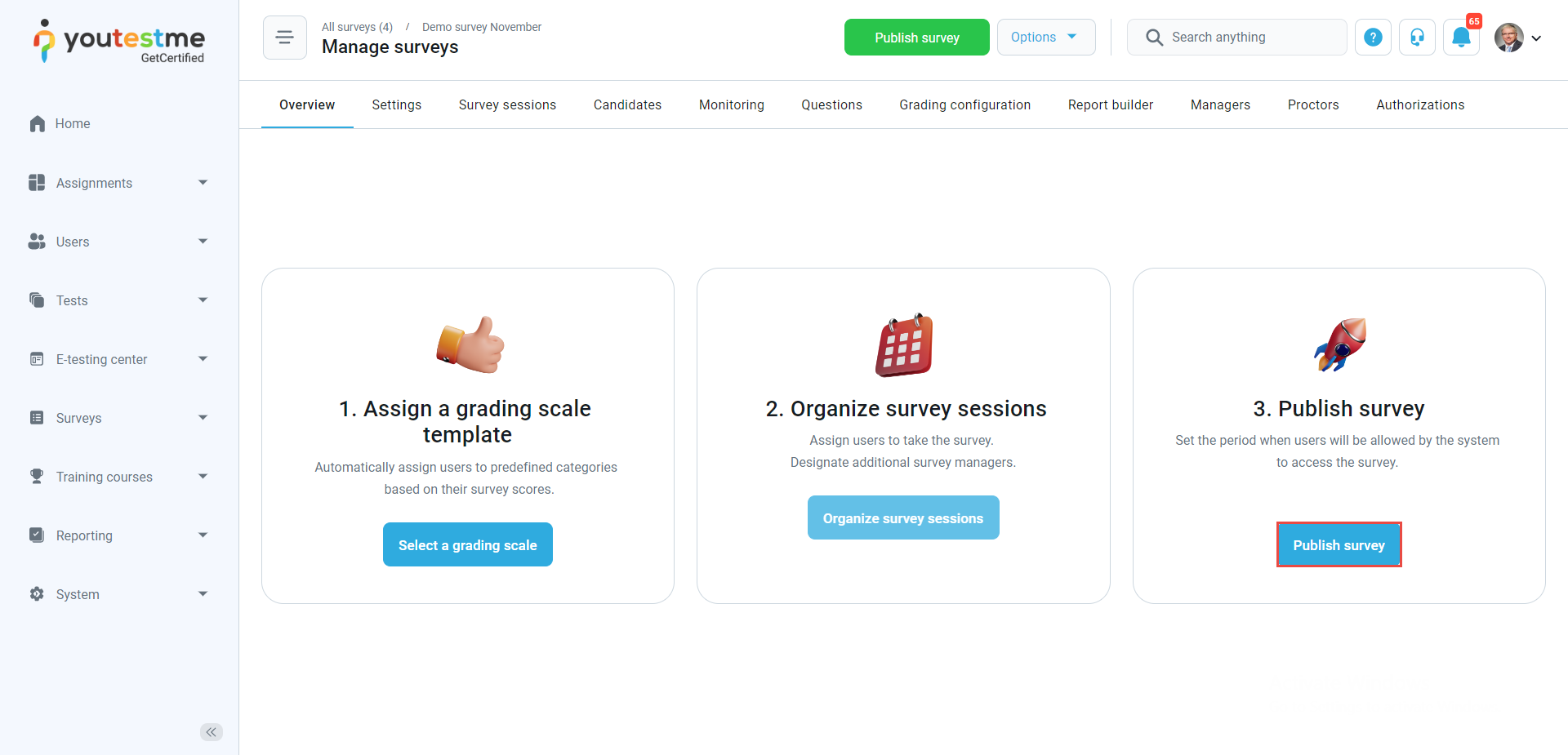This screenshot has width=1568, height=755.
Task: Click the All surveys breadcrumb link
Action: pyautogui.click(x=357, y=27)
